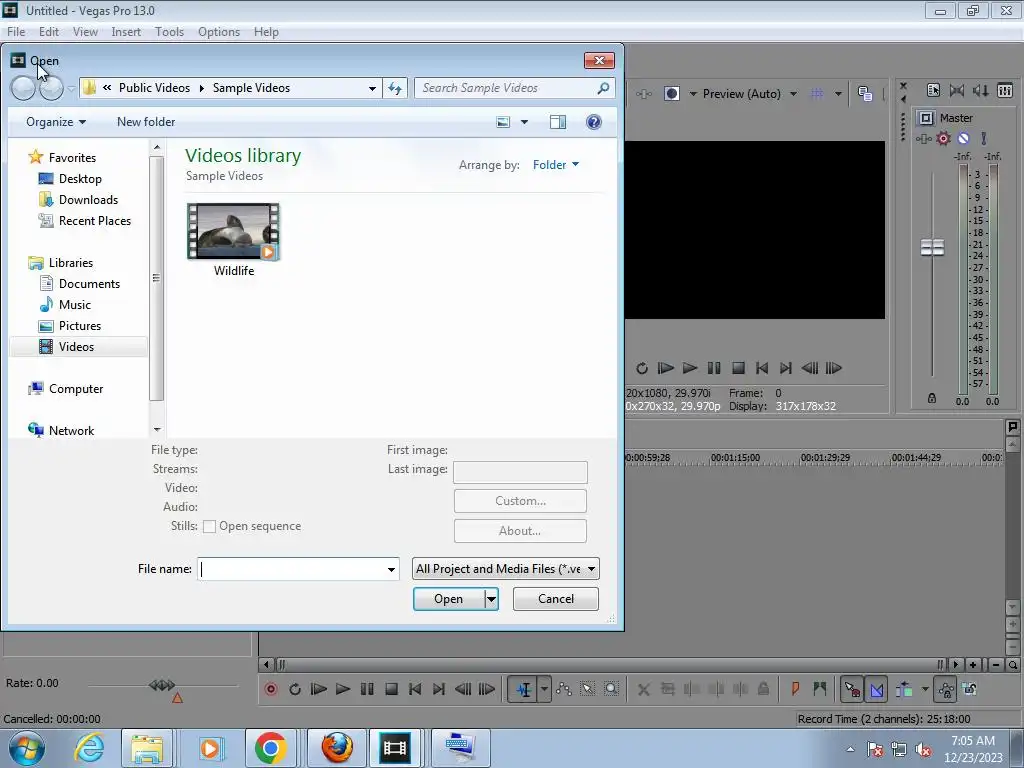This screenshot has width=1024, height=768.
Task: Toggle Automatic Crossfades button
Action: (x=876, y=689)
